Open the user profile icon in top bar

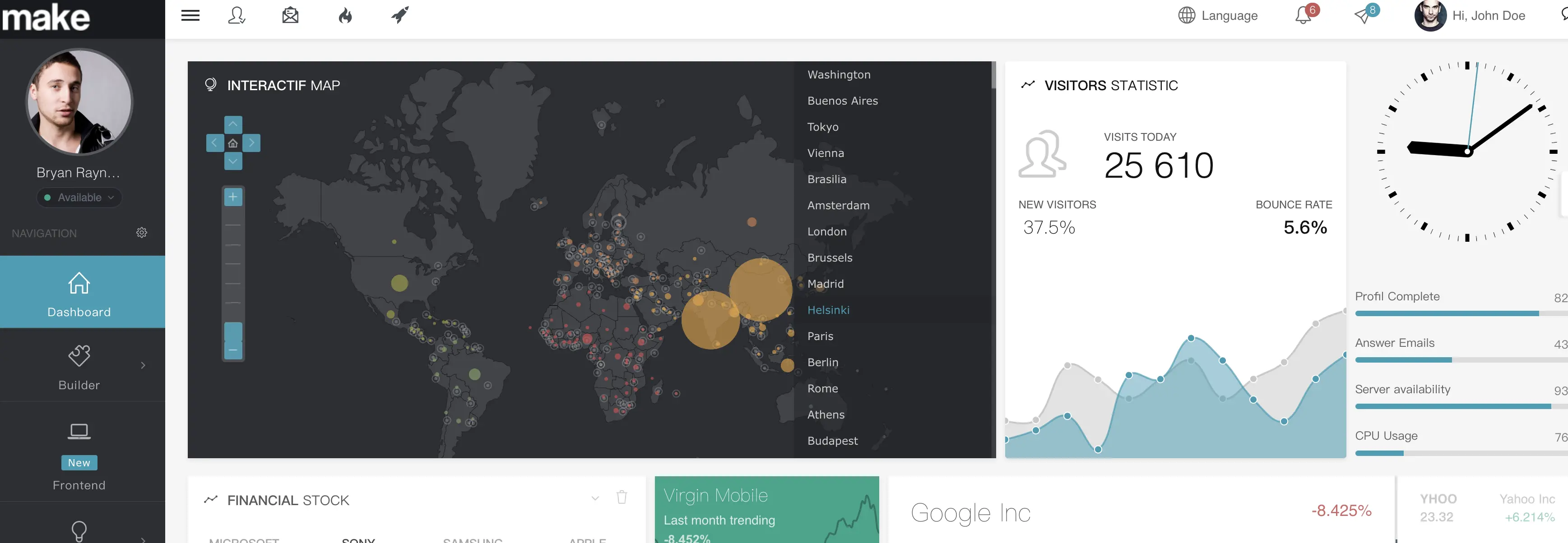(237, 16)
